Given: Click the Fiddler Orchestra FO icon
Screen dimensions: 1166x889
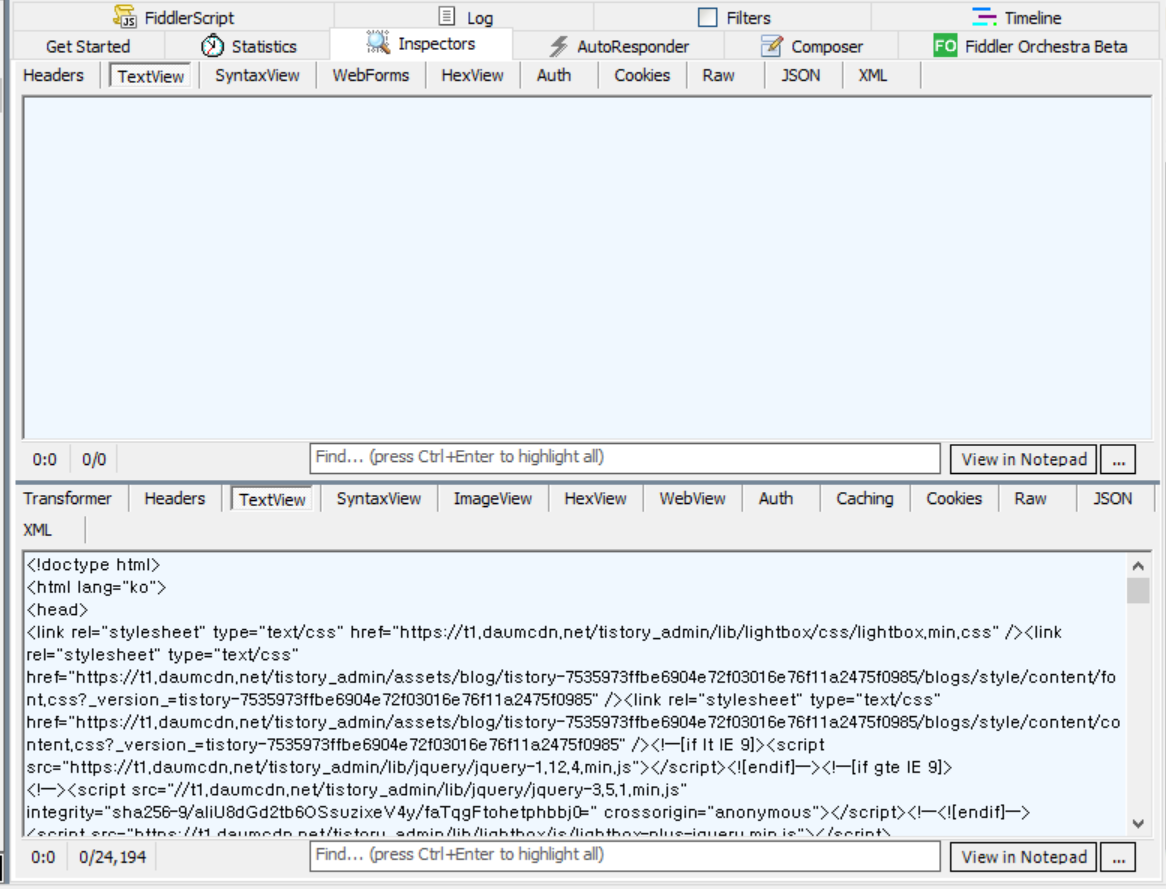Looking at the screenshot, I should coord(945,46).
